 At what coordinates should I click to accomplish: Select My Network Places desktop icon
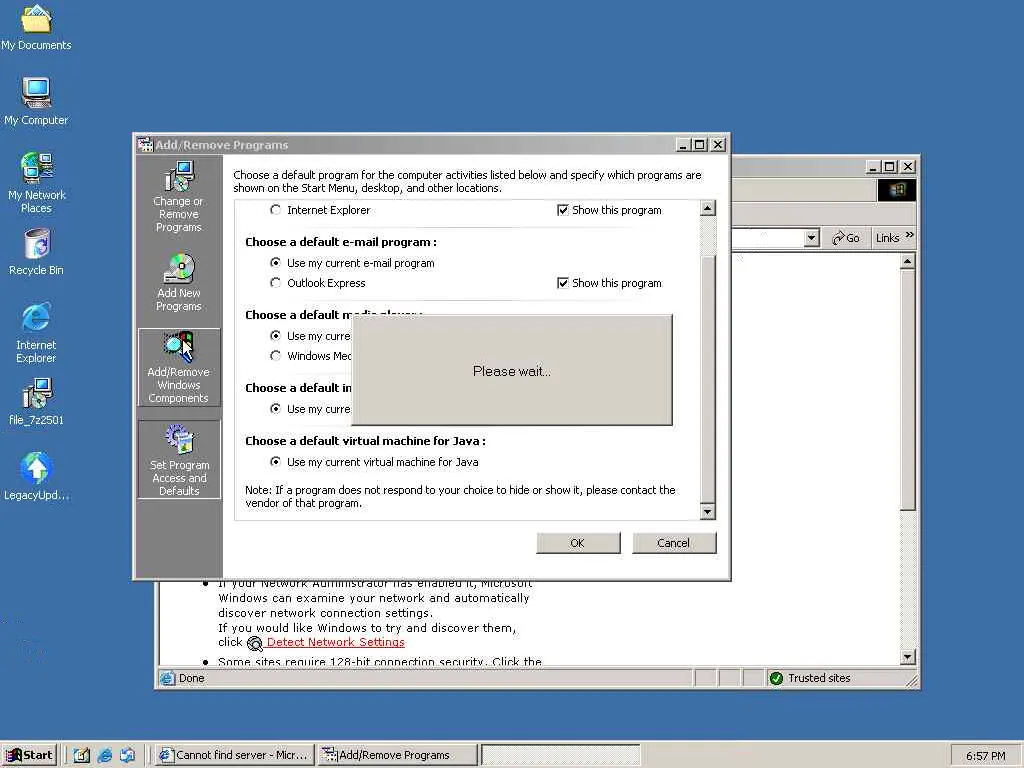pos(36,183)
